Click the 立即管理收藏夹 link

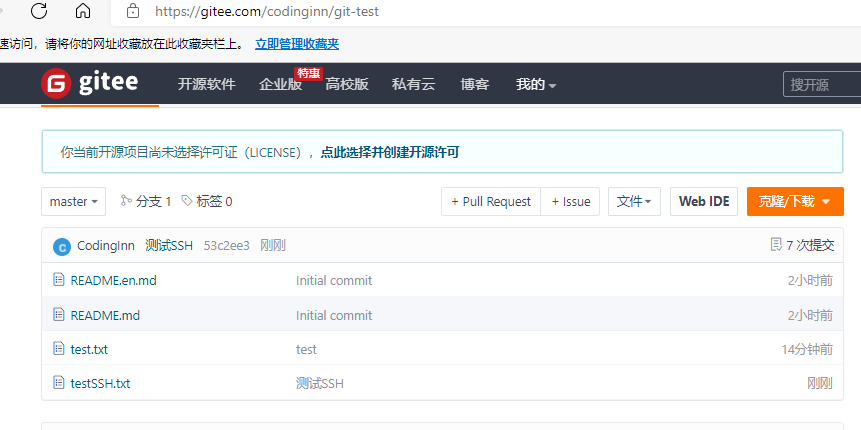(297, 44)
